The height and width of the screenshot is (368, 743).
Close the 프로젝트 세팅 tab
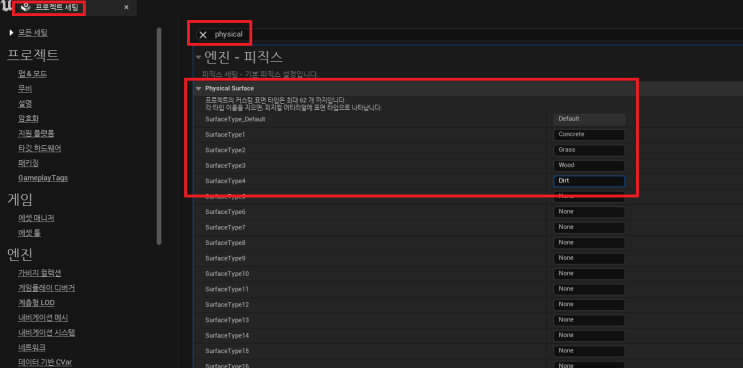[x=126, y=7]
